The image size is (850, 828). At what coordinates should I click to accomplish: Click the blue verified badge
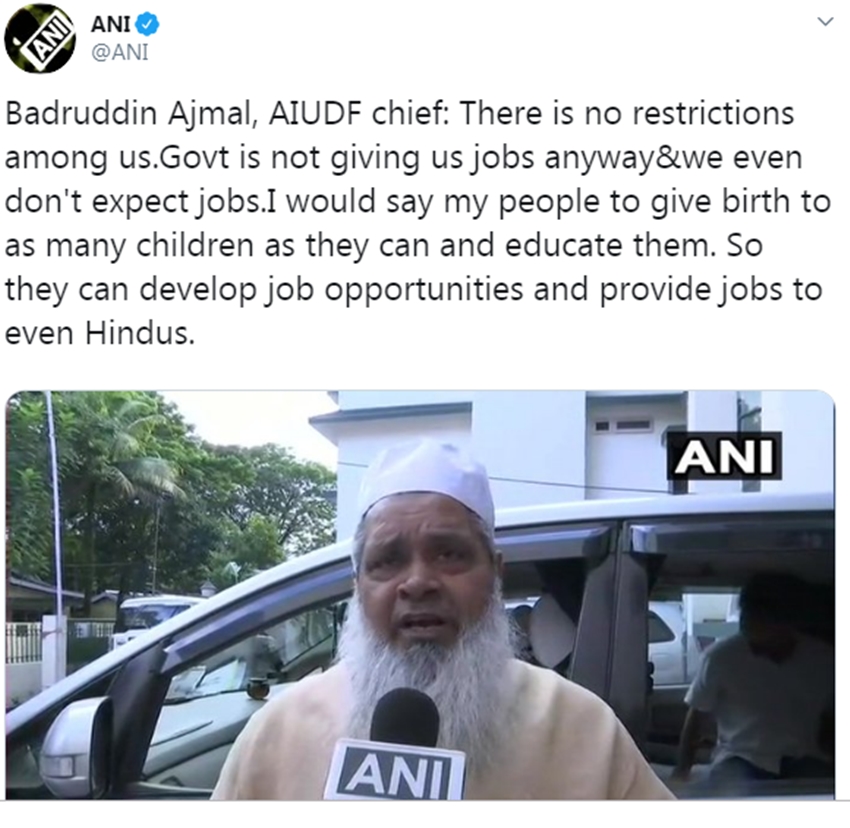coord(149,24)
